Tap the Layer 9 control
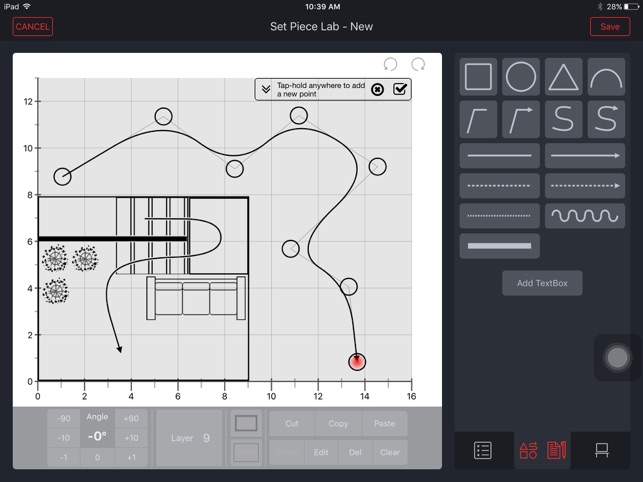This screenshot has height=482, width=643. [189, 438]
